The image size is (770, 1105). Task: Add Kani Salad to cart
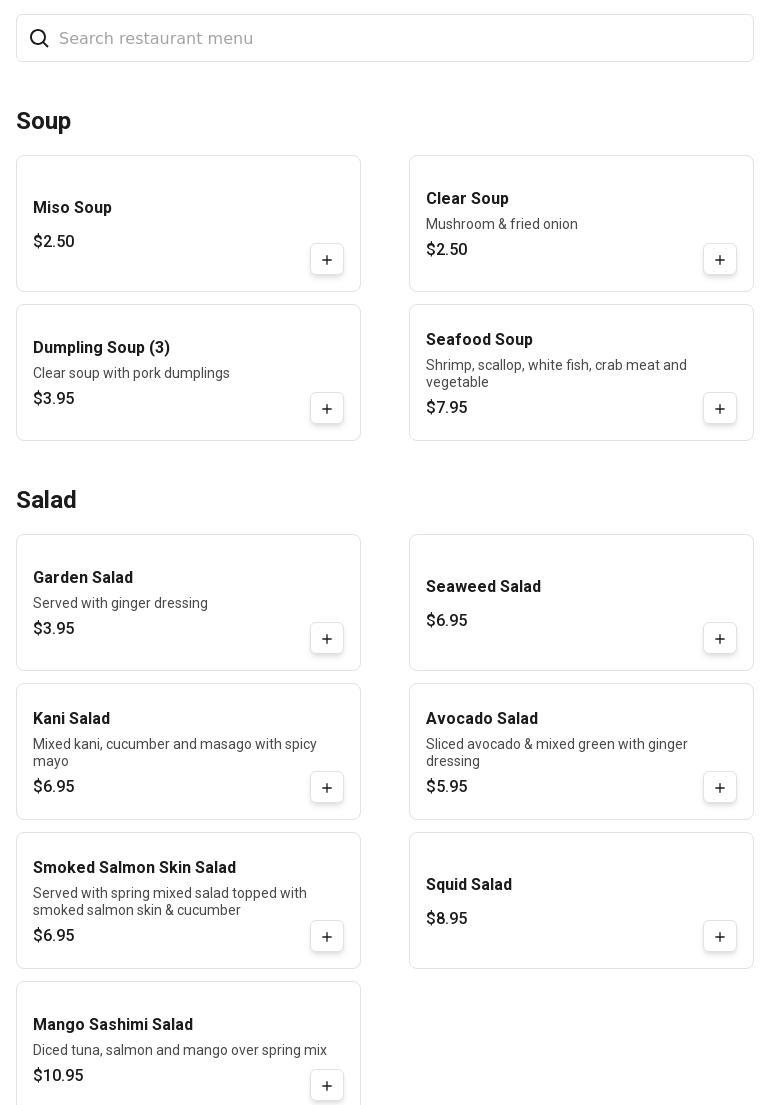coord(327,788)
